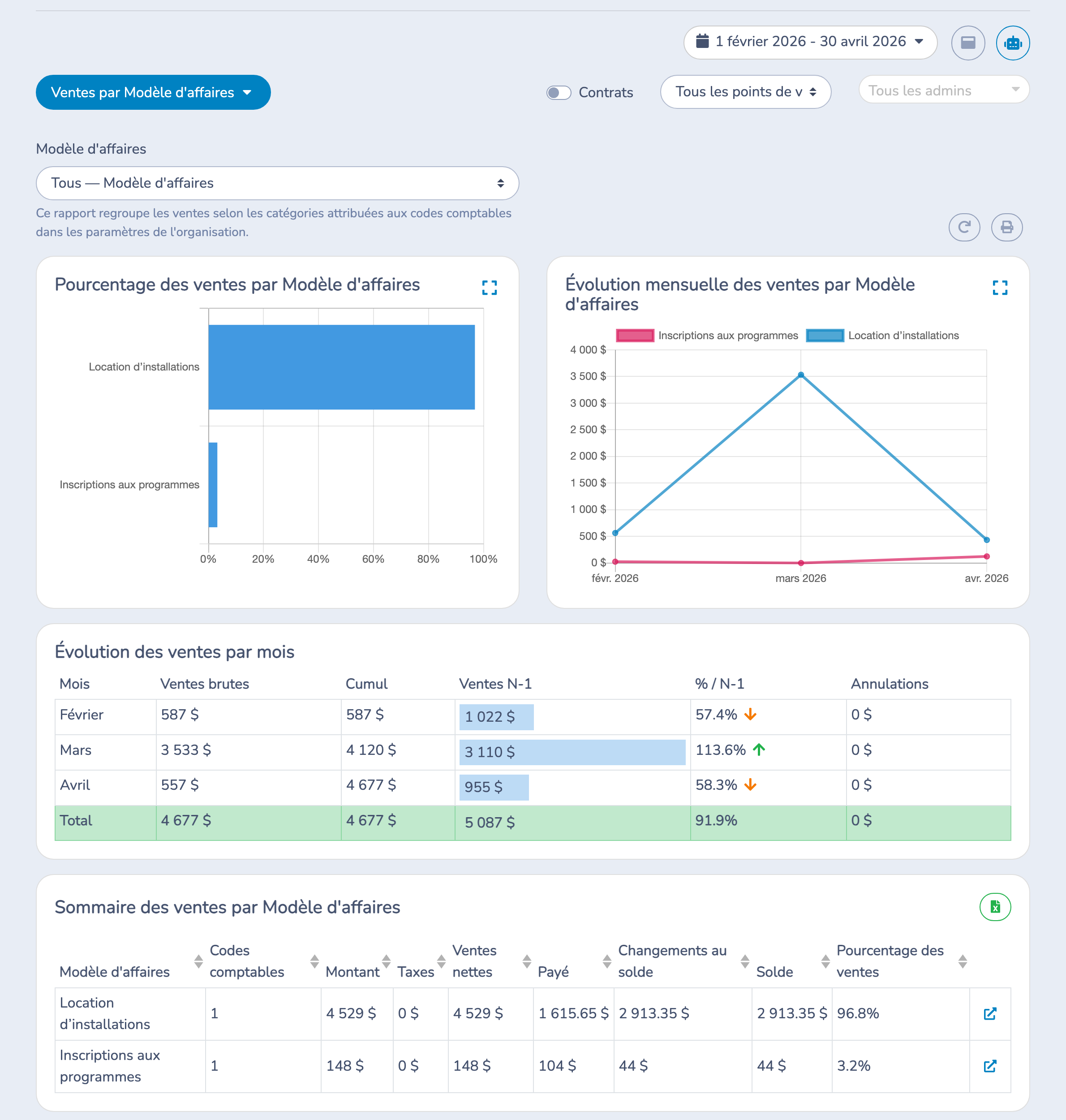Open the Tous les points de vente selector
Screen dimensions: 1066x1120
pyautogui.click(x=745, y=91)
